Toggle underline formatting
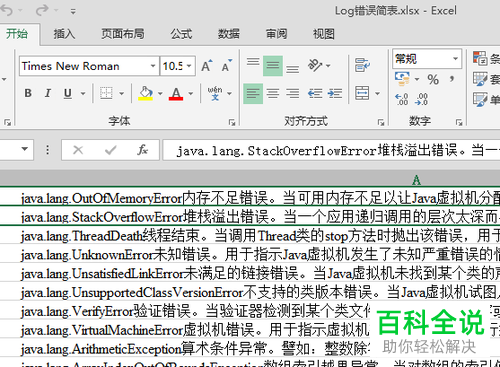500x367 pixels. 68,93
